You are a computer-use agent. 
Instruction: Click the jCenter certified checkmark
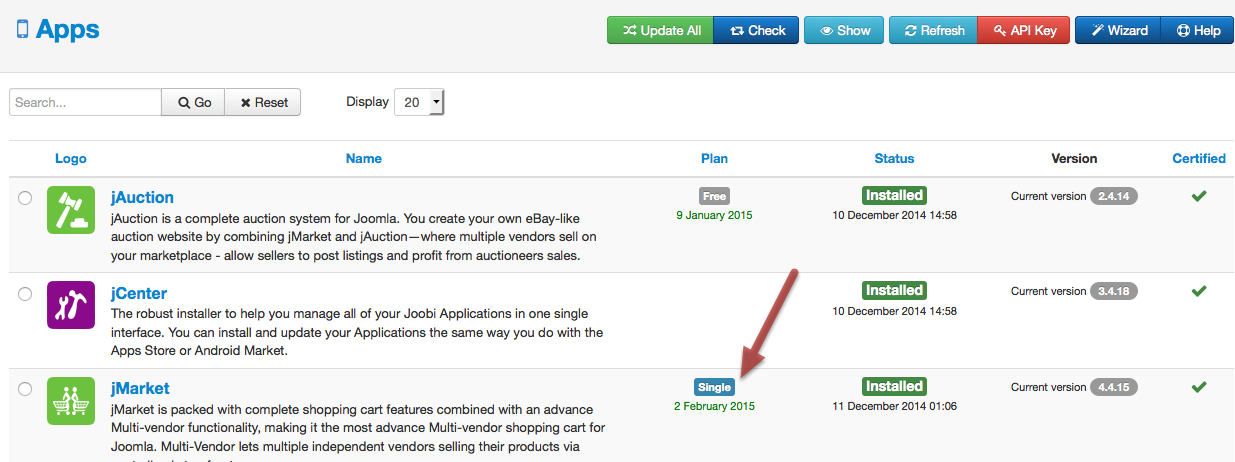[x=1199, y=291]
